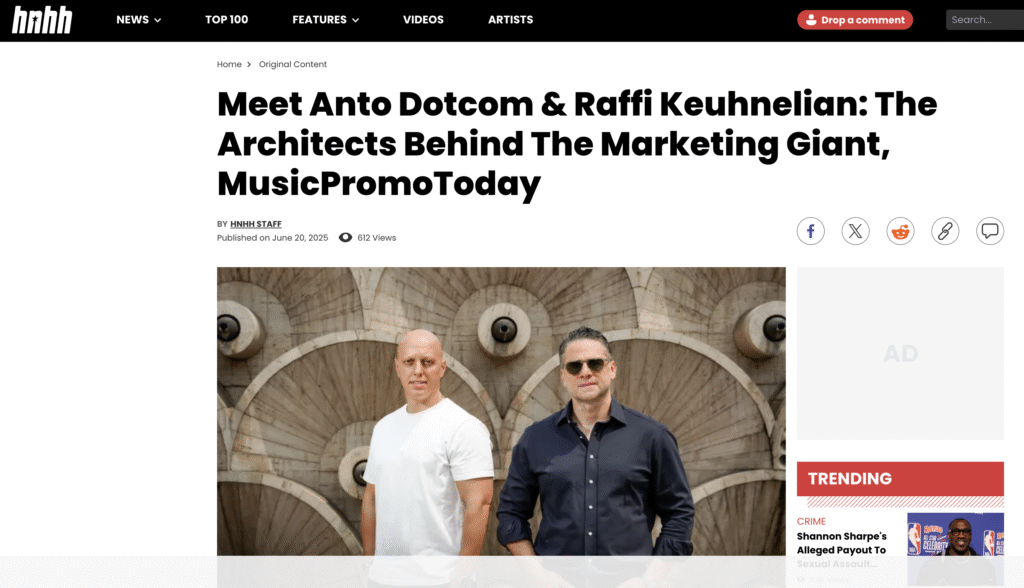Open the Artists menu item
The image size is (1024, 588).
(511, 20)
